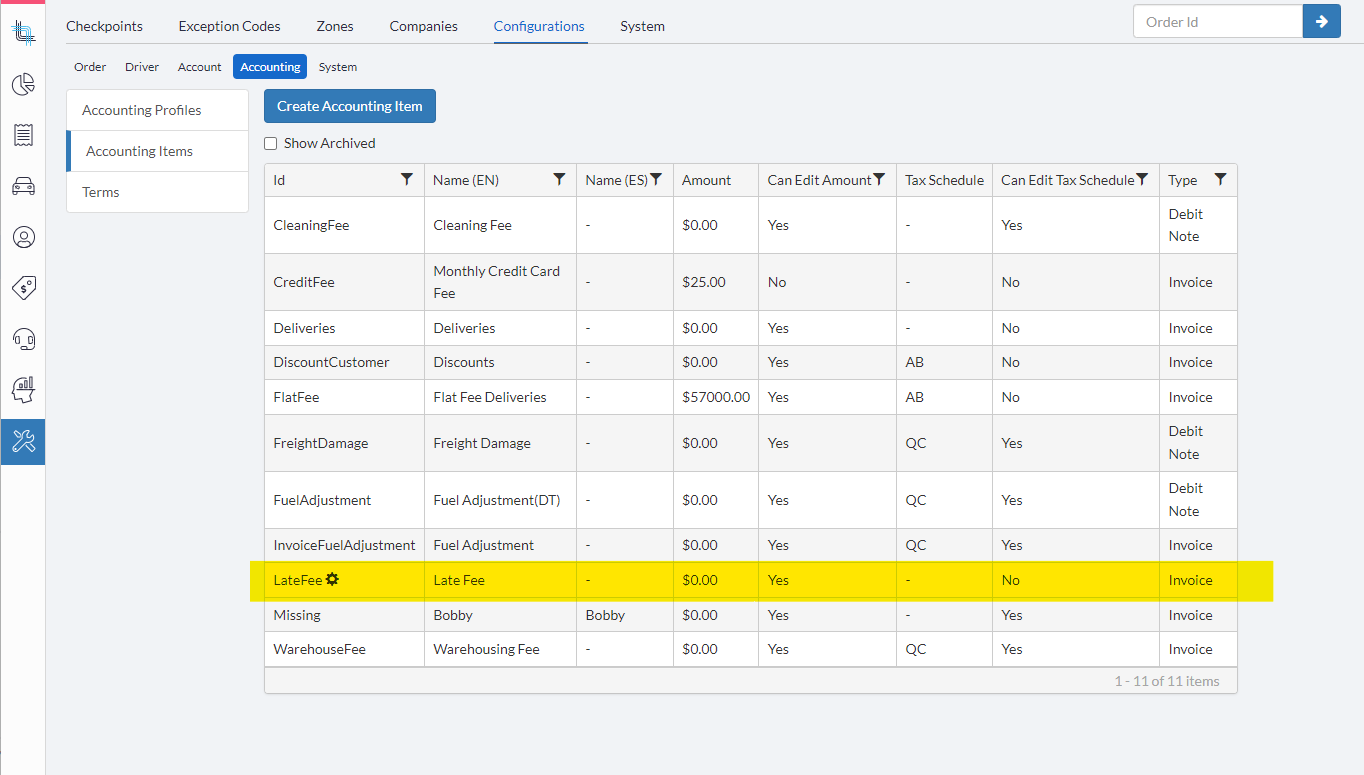Open the wrench tools sidebar icon
The width and height of the screenshot is (1364, 775).
[x=23, y=441]
